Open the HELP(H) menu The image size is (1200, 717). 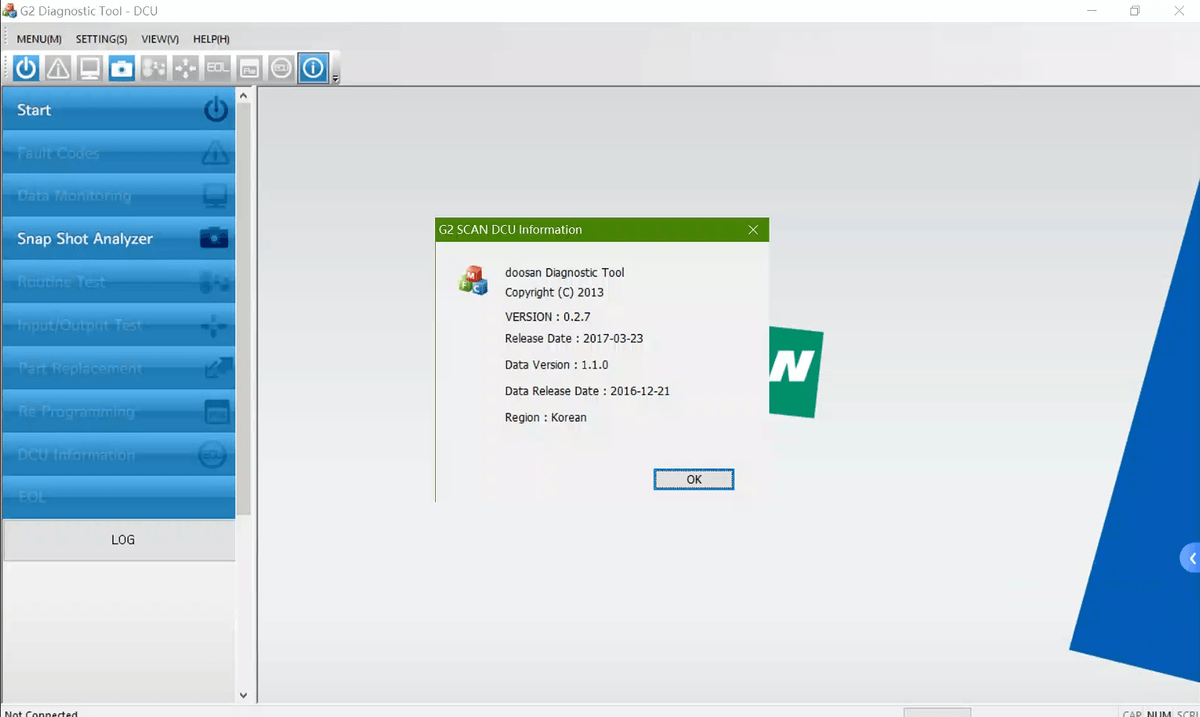(x=211, y=39)
